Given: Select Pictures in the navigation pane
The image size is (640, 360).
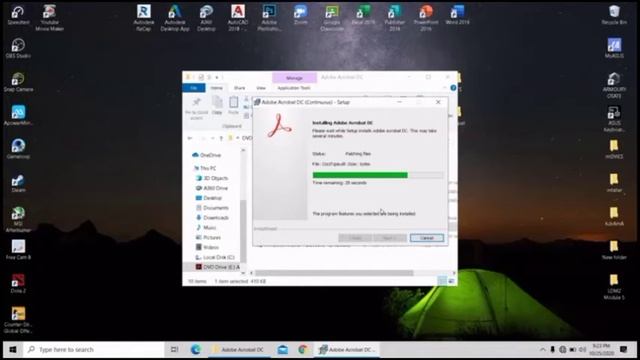Looking at the screenshot, I should click(x=209, y=237).
